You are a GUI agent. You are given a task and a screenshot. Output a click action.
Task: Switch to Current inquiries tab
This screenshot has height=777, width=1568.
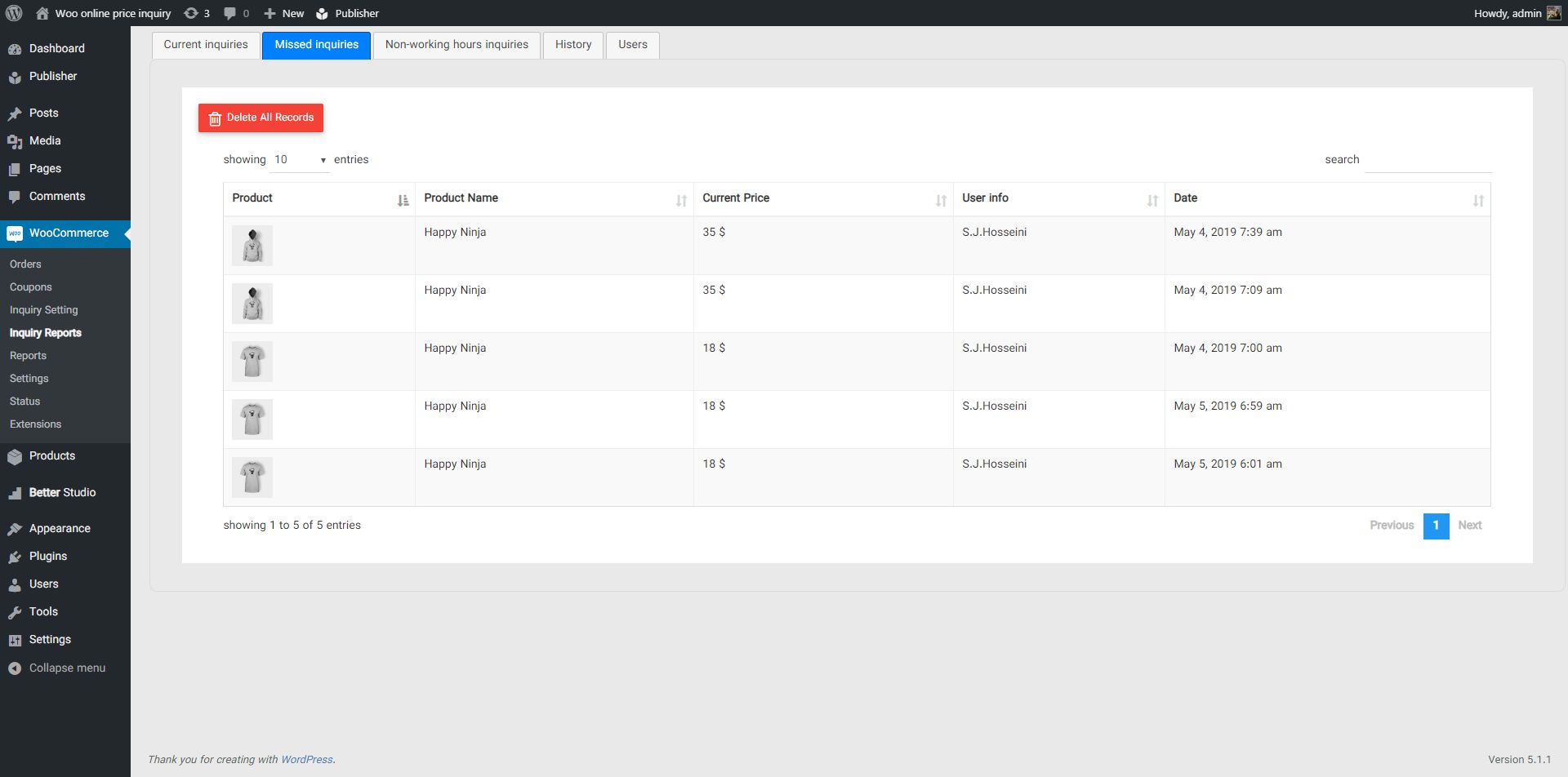pyautogui.click(x=206, y=45)
